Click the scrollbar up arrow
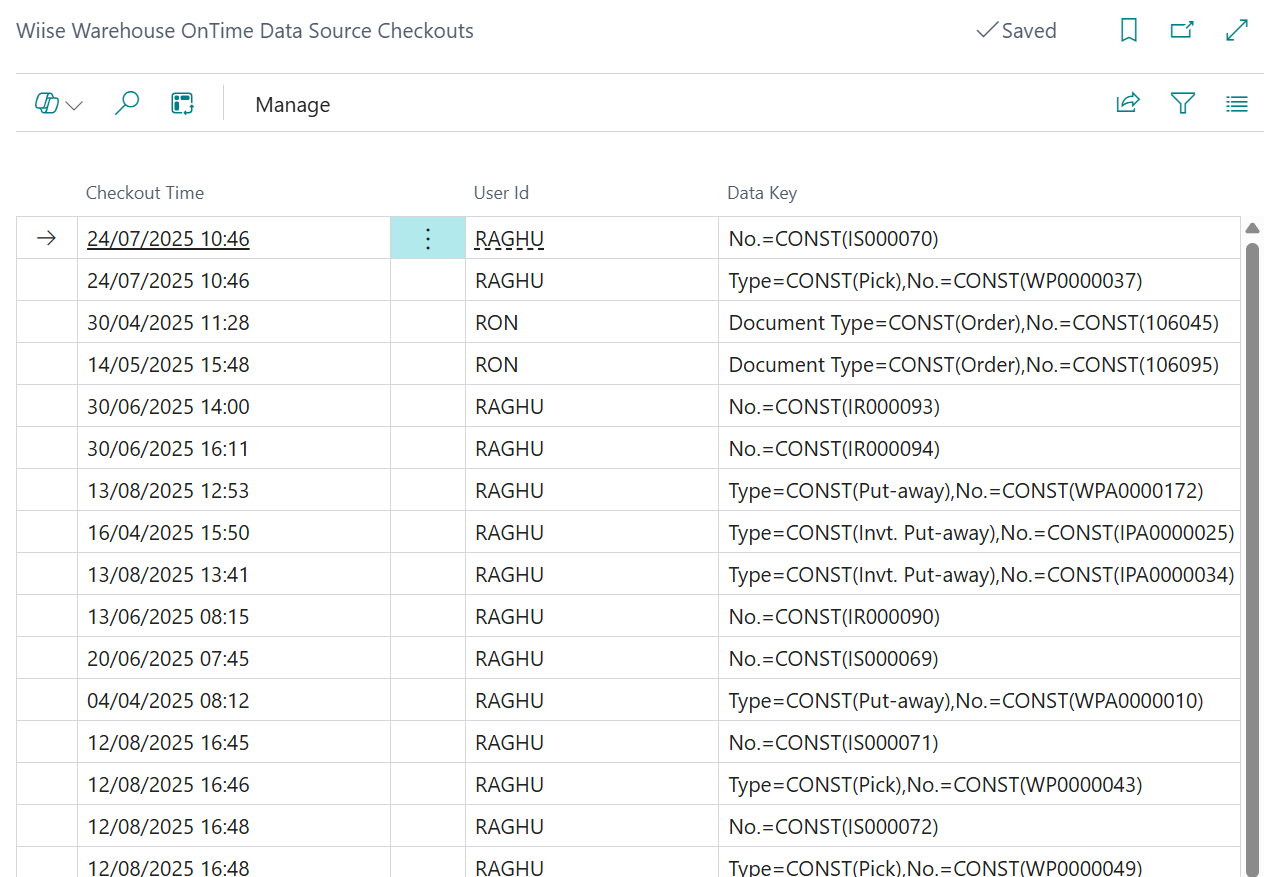Viewport: 1280px width, 877px height. (1252, 228)
